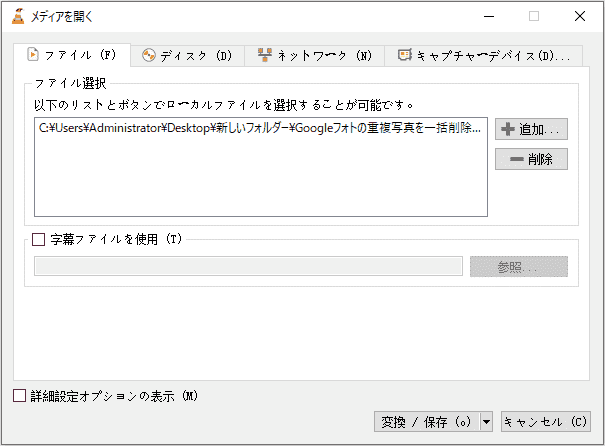The image size is (605, 446).
Task: Click the capture device icon on the tab
Action: point(405,55)
